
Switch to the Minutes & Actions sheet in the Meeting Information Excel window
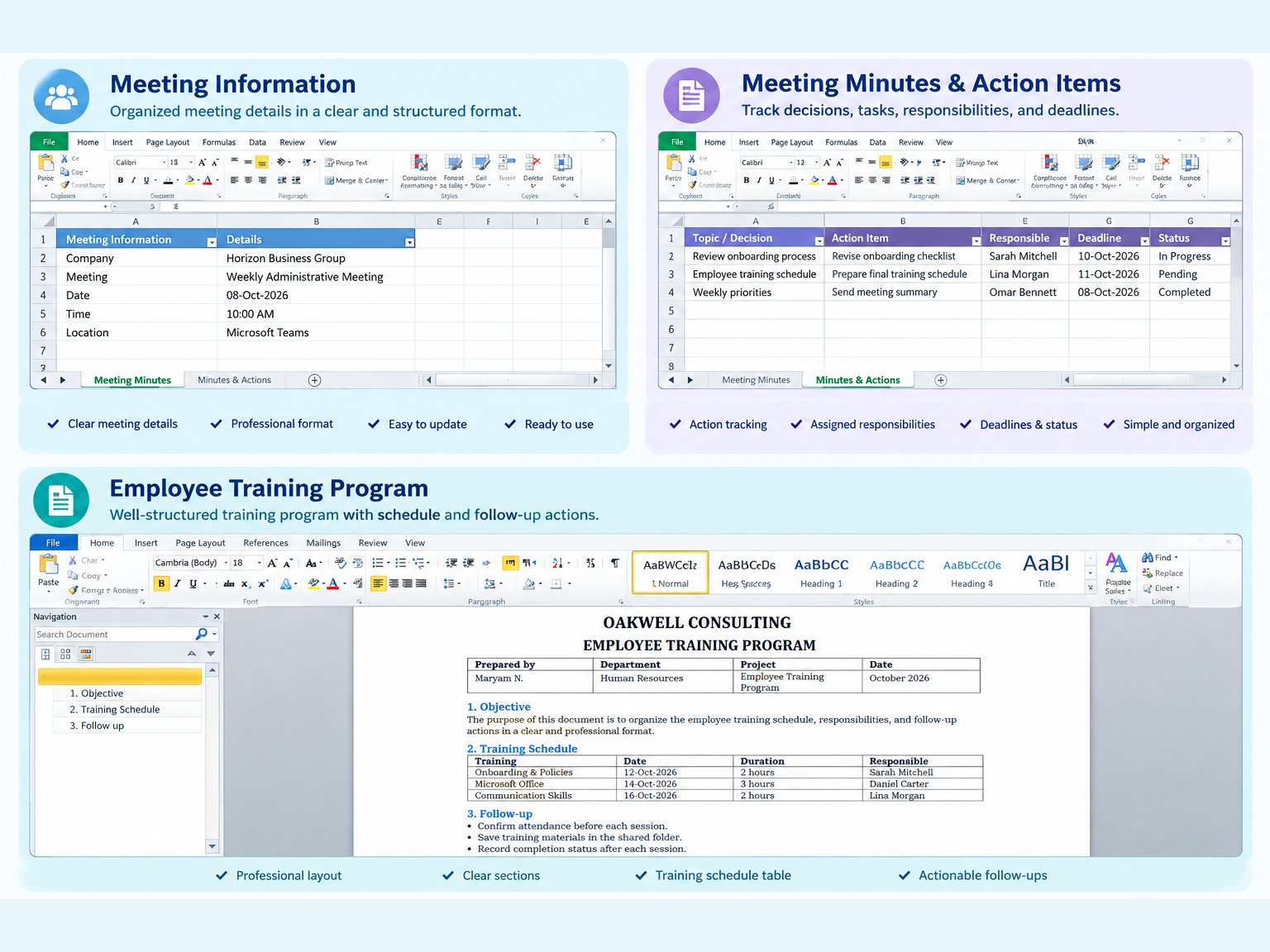234,380
